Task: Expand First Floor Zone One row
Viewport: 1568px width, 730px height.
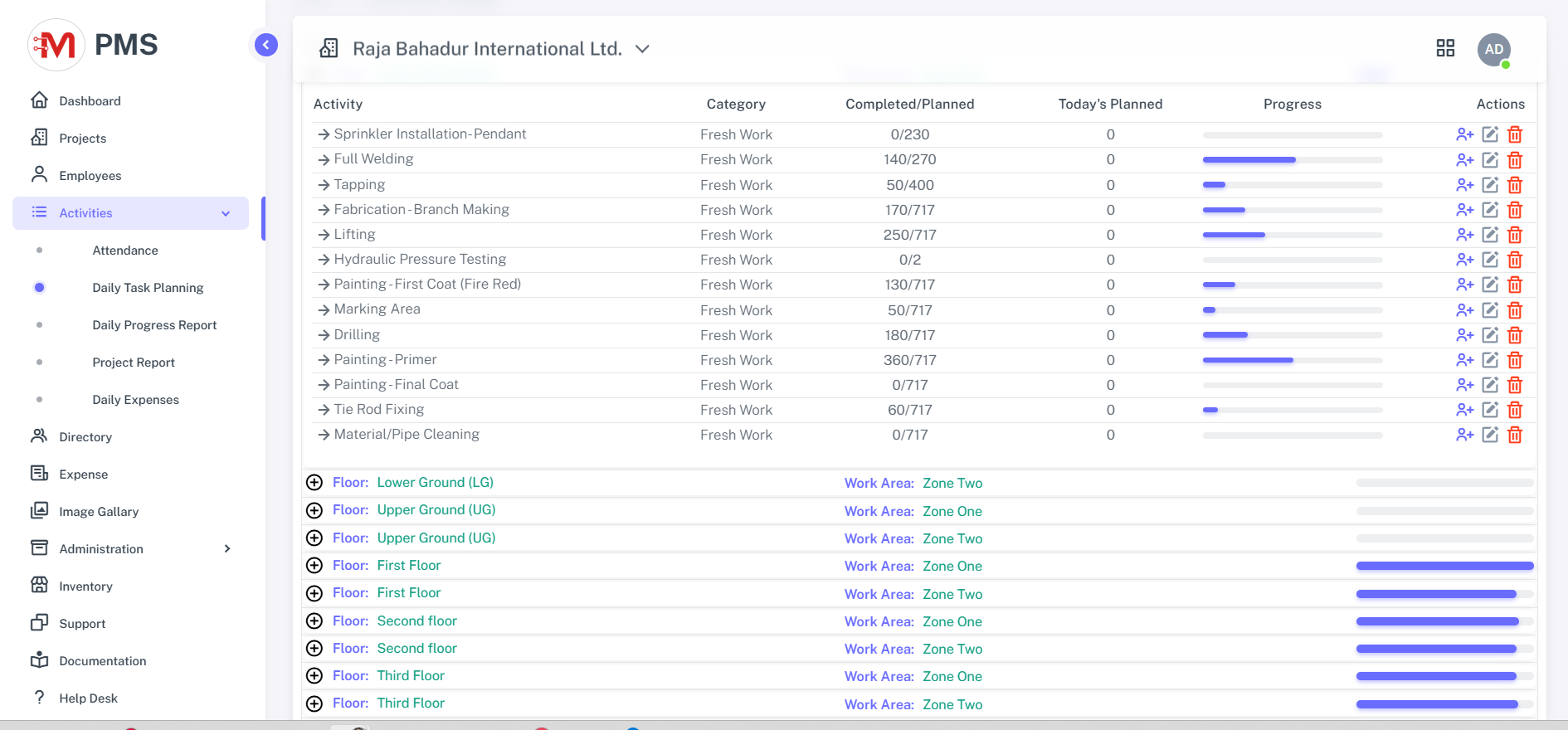Action: (x=314, y=566)
